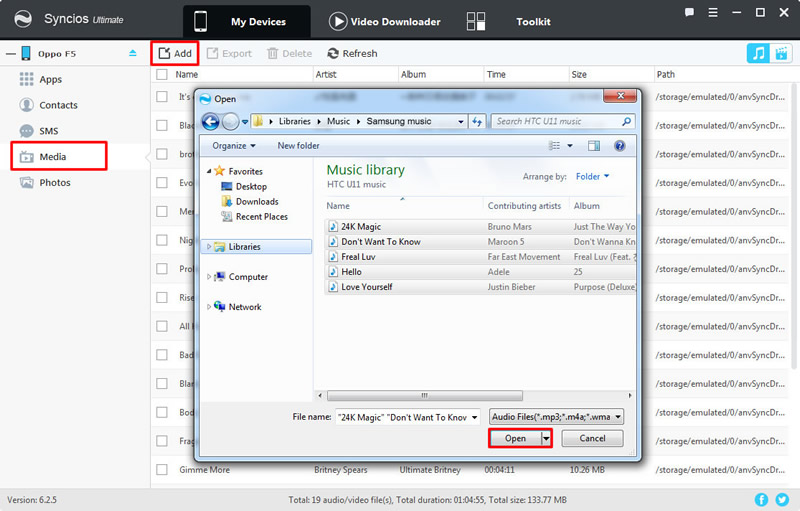Image resolution: width=800 pixels, height=511 pixels.
Task: Click the Music breadcrumb in address bar
Action: click(338, 121)
